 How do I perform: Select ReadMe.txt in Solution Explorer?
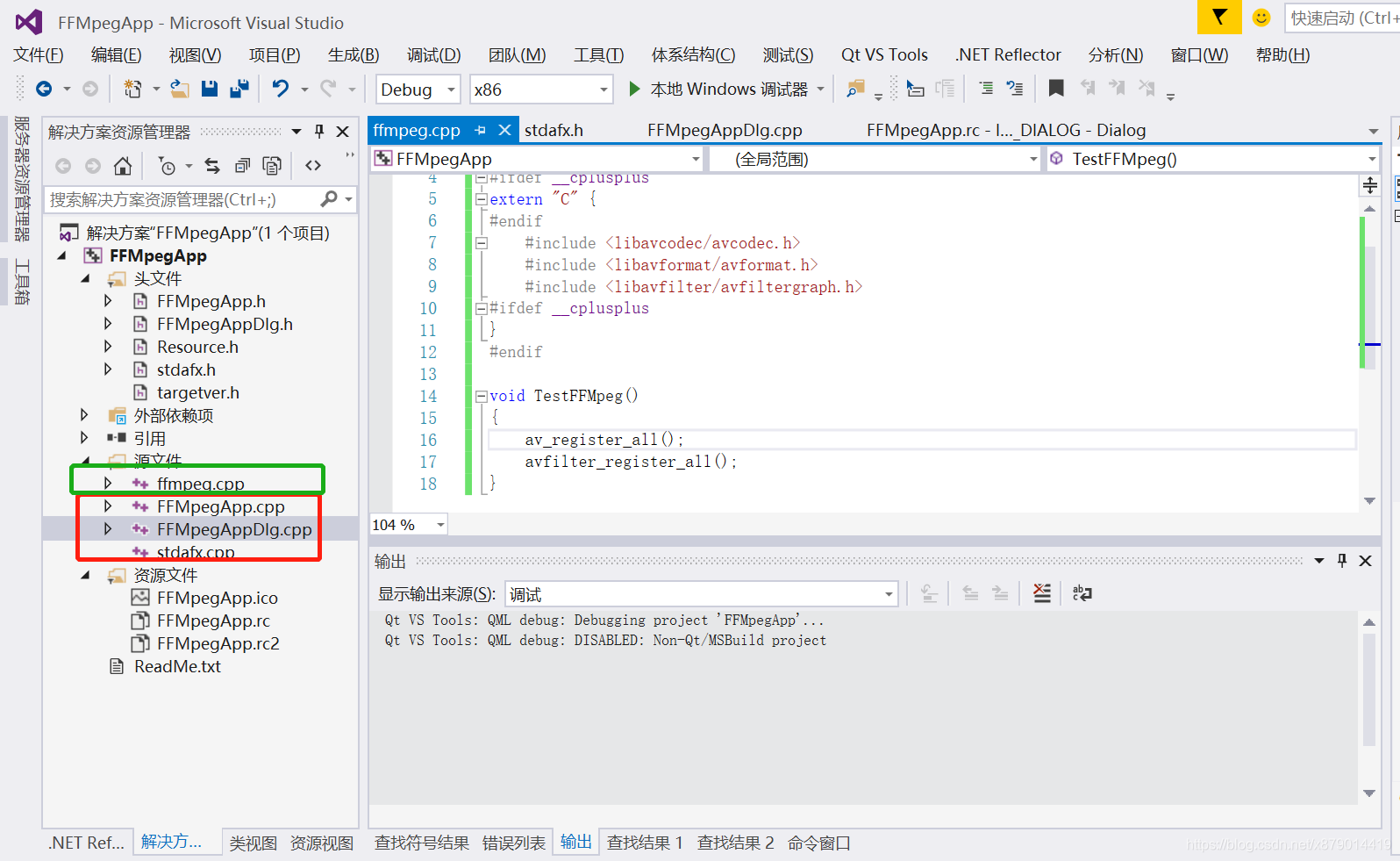(x=177, y=666)
